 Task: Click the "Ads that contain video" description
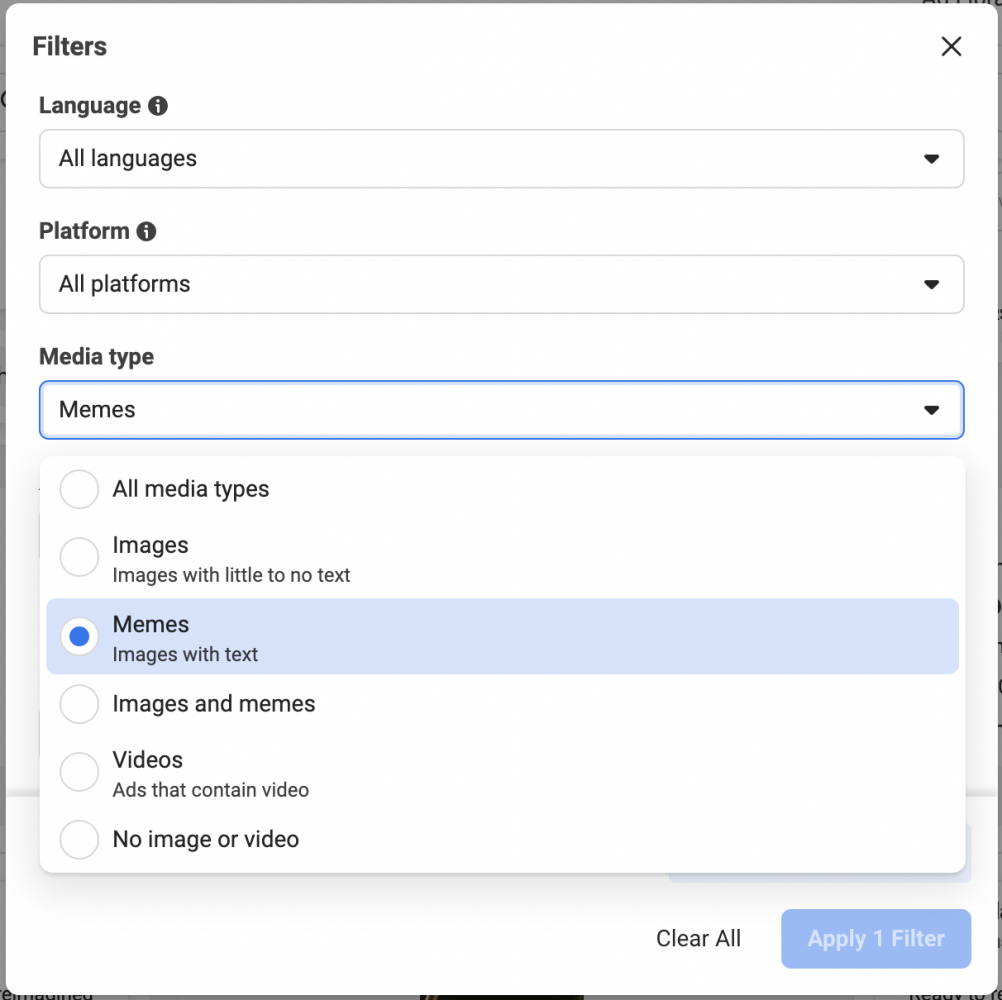pos(210,790)
